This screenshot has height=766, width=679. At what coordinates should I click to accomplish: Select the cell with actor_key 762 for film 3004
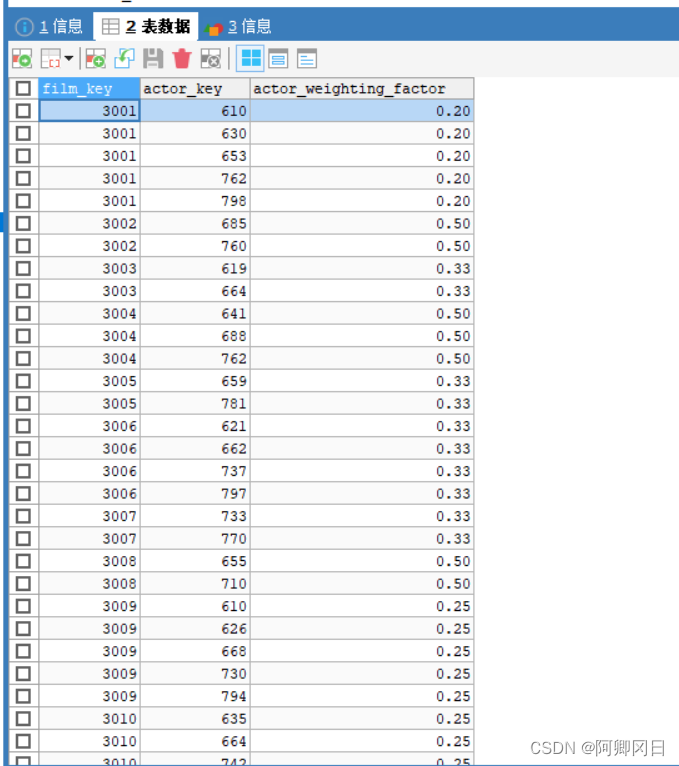tap(194, 359)
